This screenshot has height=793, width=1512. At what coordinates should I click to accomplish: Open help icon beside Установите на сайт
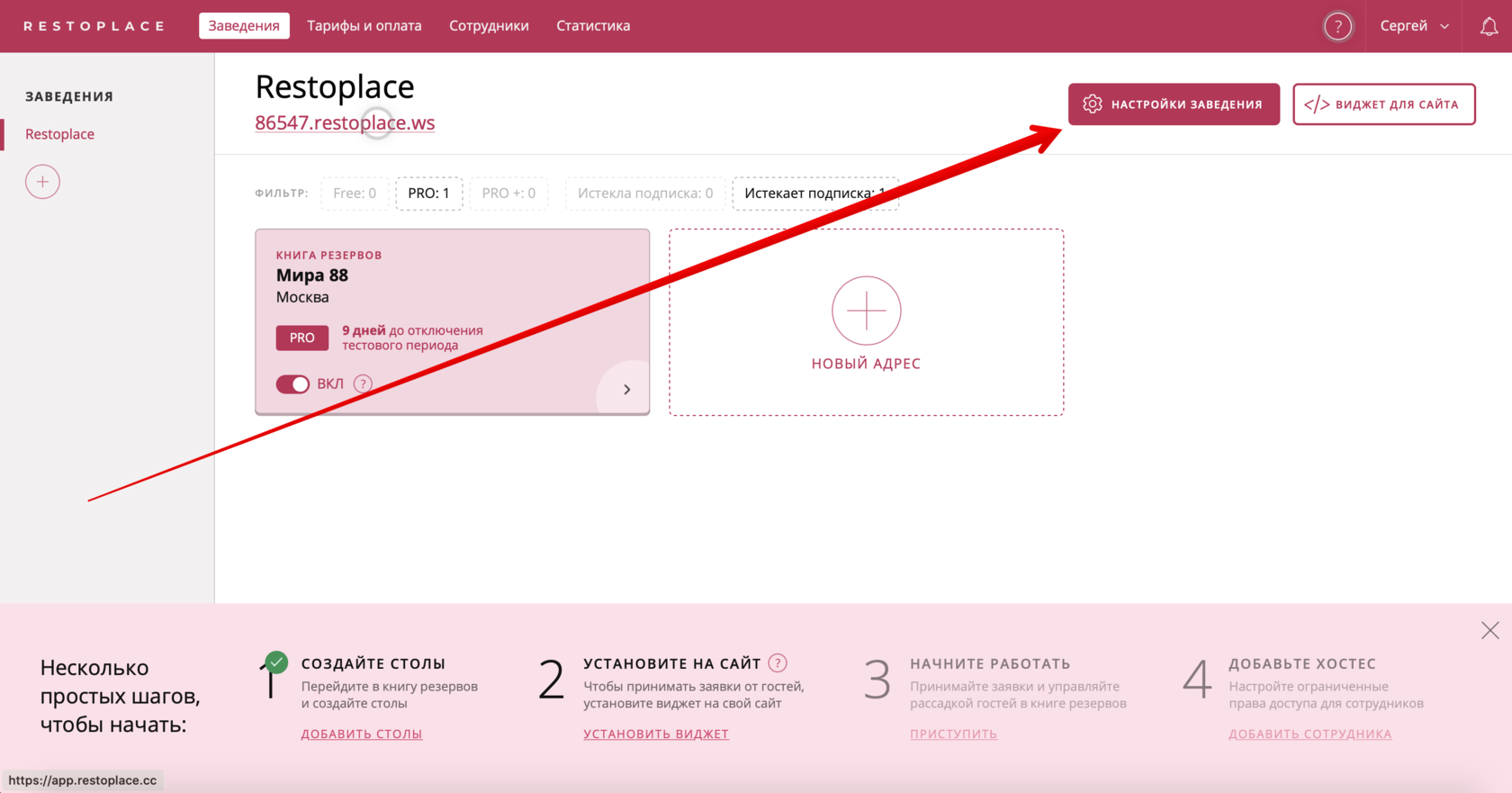click(x=778, y=663)
